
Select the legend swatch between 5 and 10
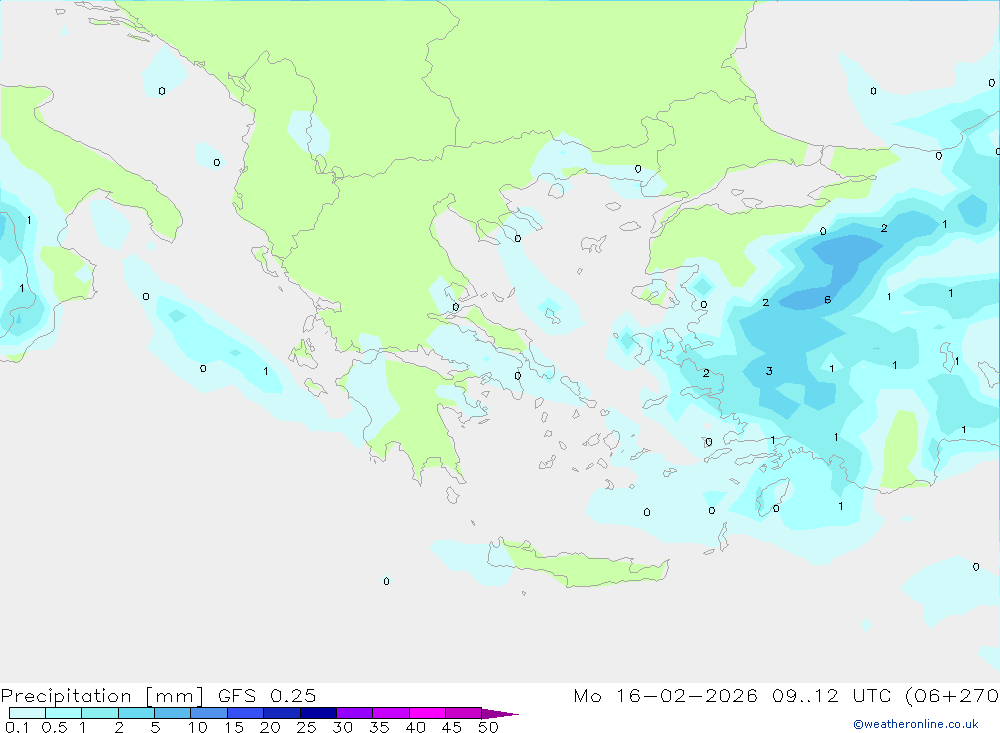coord(173,713)
